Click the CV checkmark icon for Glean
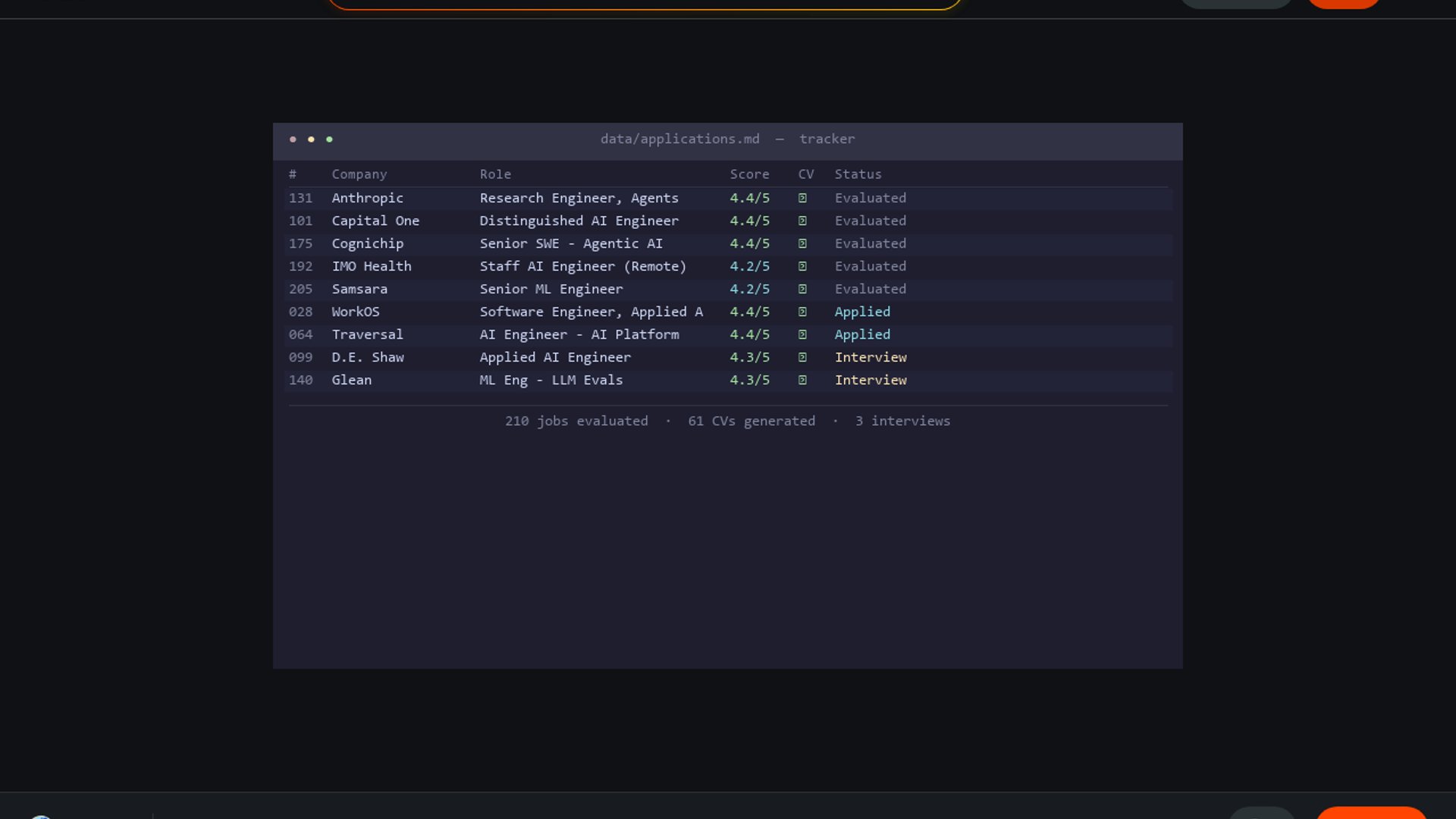 802,380
